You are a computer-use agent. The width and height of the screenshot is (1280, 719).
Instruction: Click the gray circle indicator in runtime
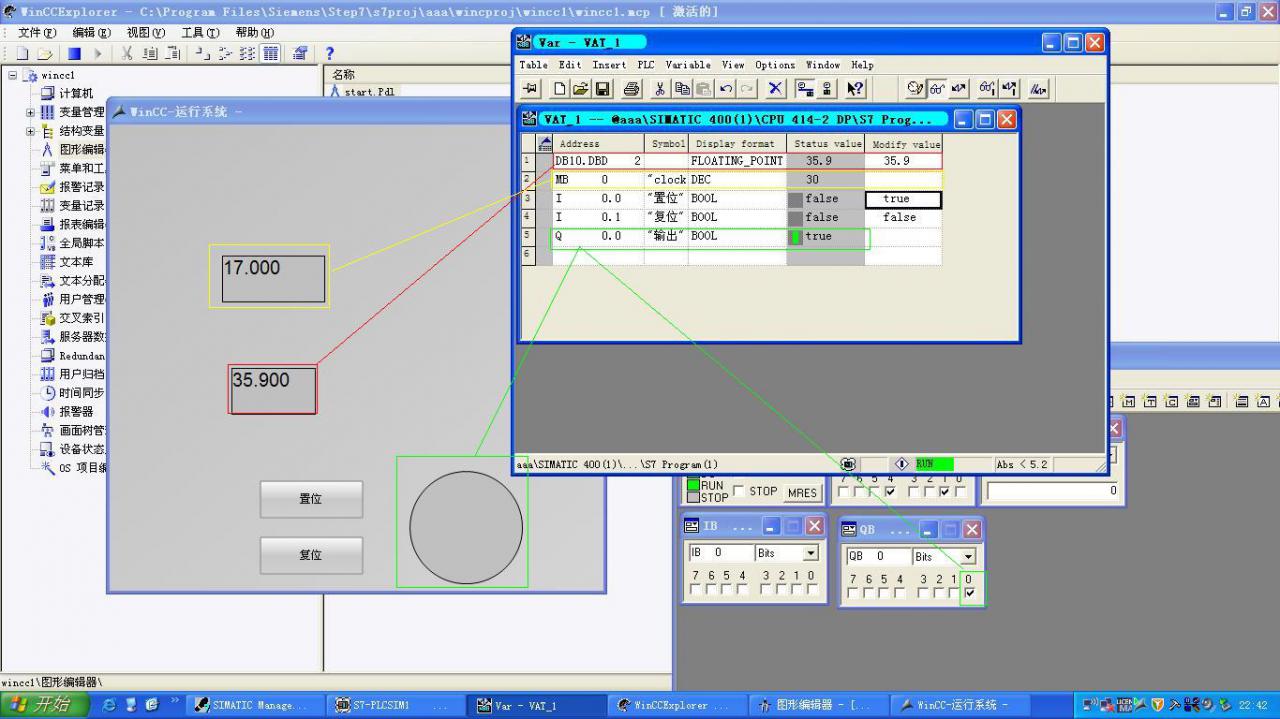466,527
